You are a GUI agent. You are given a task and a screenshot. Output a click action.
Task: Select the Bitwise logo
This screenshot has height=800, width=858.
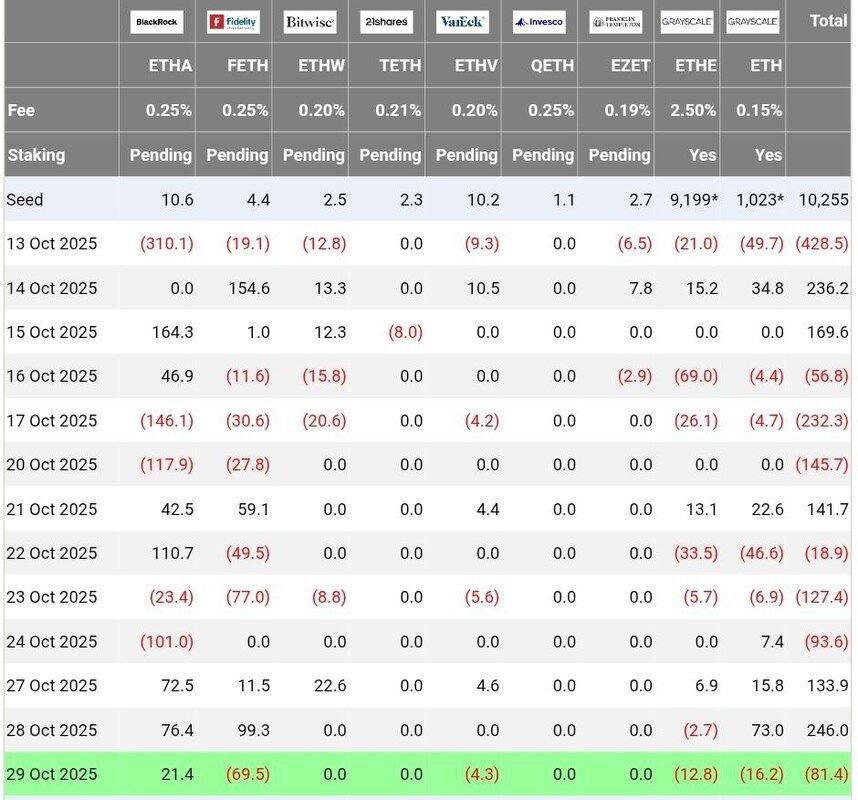[310, 21]
